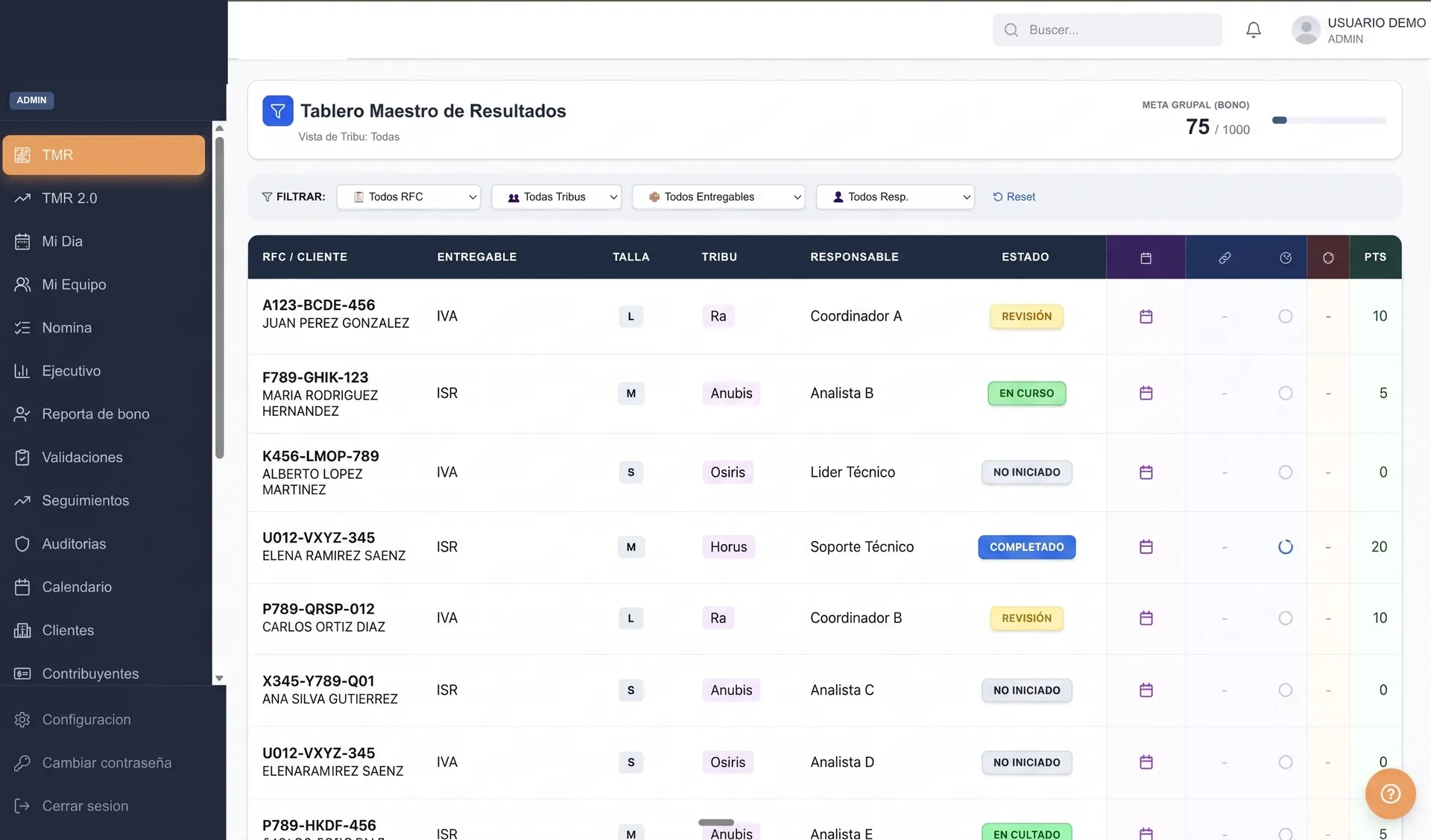Click NO INICIADO badge for Analista C
The image size is (1431, 840).
click(x=1026, y=691)
